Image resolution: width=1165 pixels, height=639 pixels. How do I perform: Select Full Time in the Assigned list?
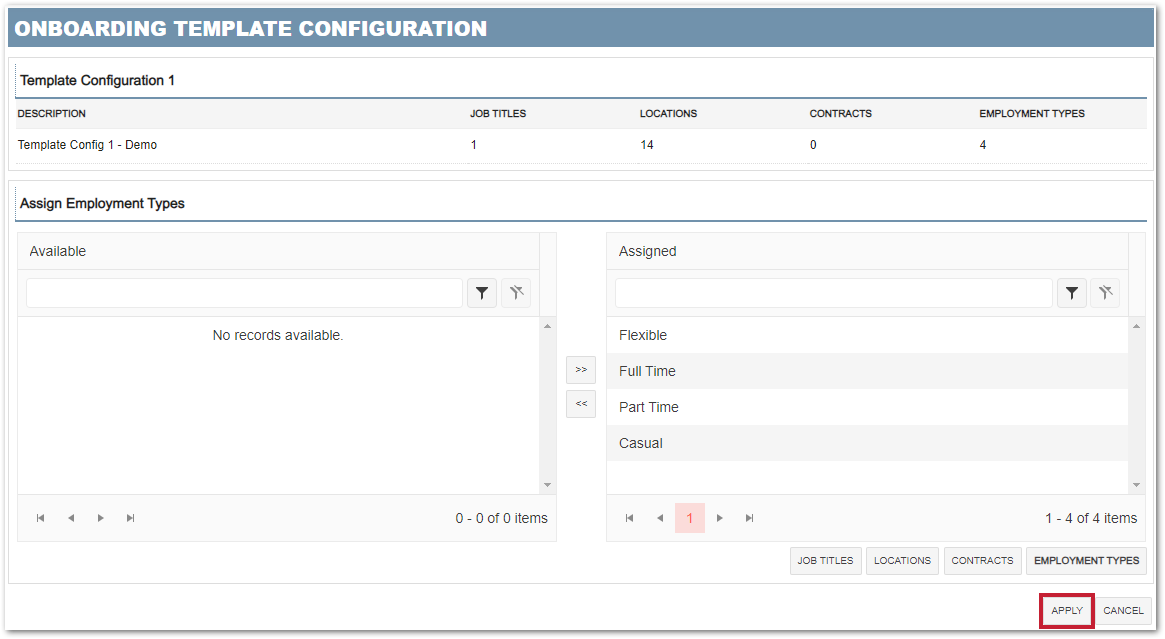tap(647, 371)
